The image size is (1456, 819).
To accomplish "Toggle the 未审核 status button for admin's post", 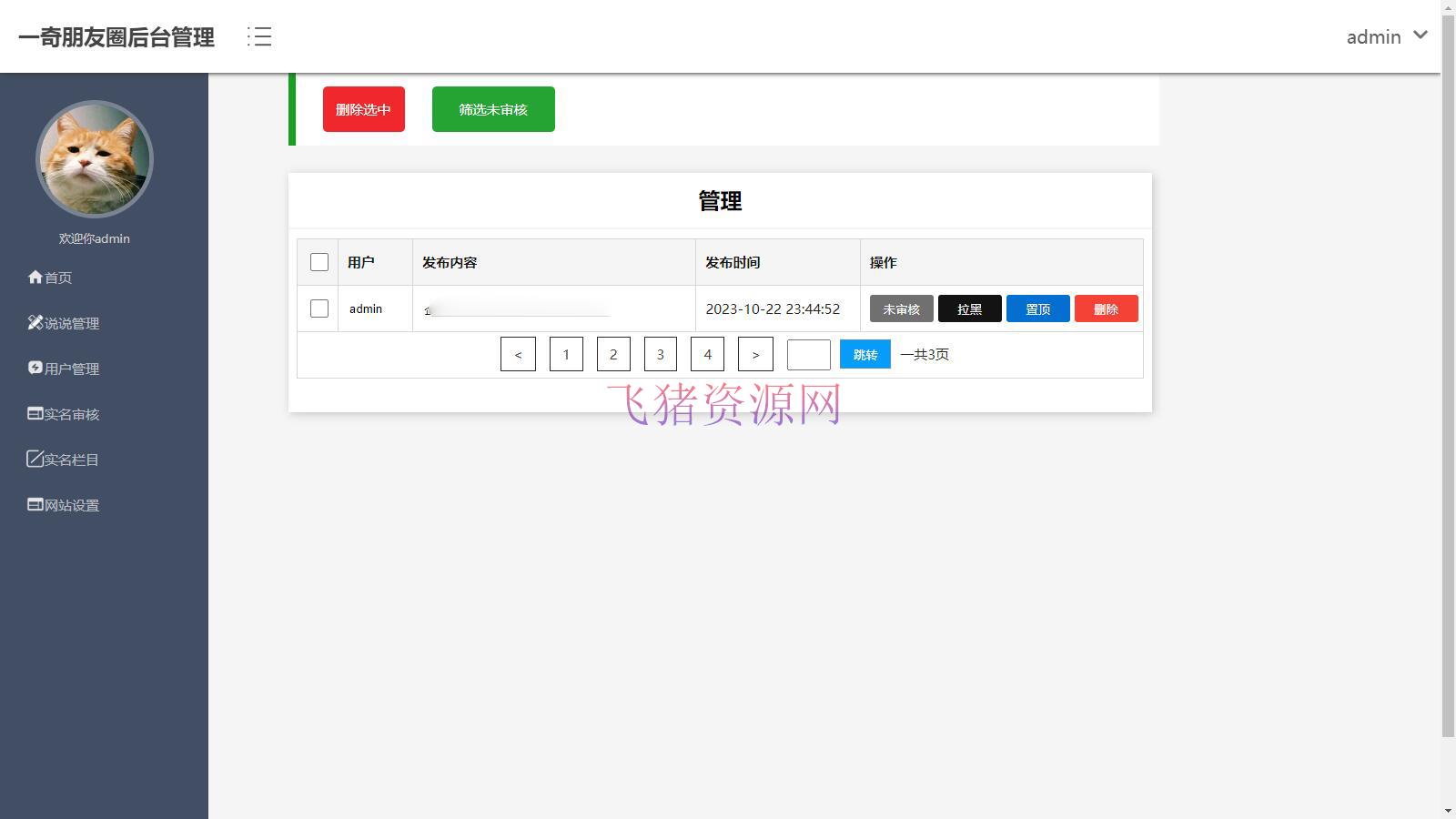I will (x=901, y=308).
